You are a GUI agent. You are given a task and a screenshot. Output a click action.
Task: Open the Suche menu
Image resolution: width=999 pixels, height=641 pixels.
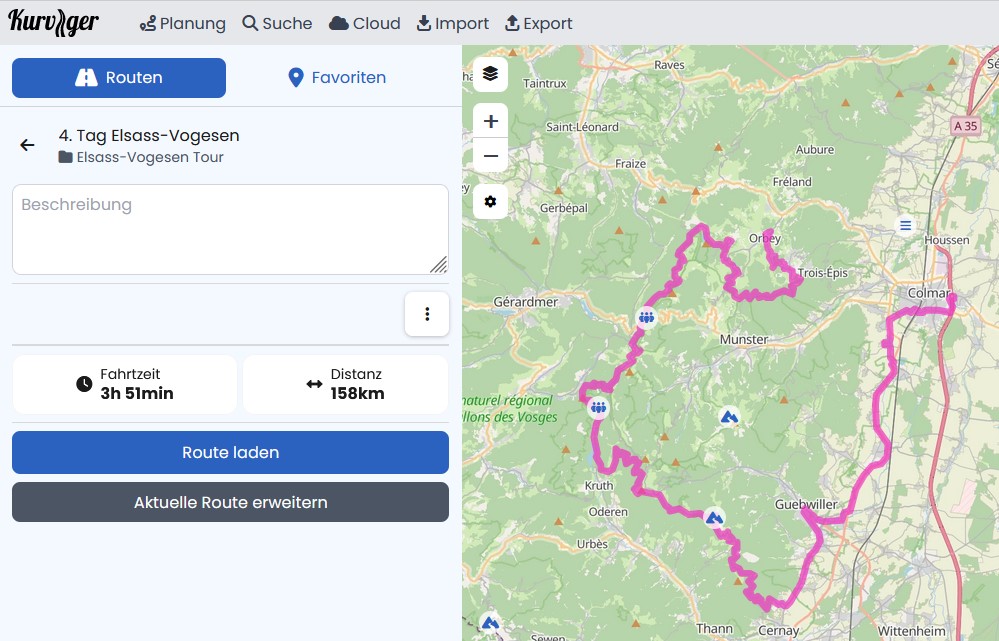277,23
